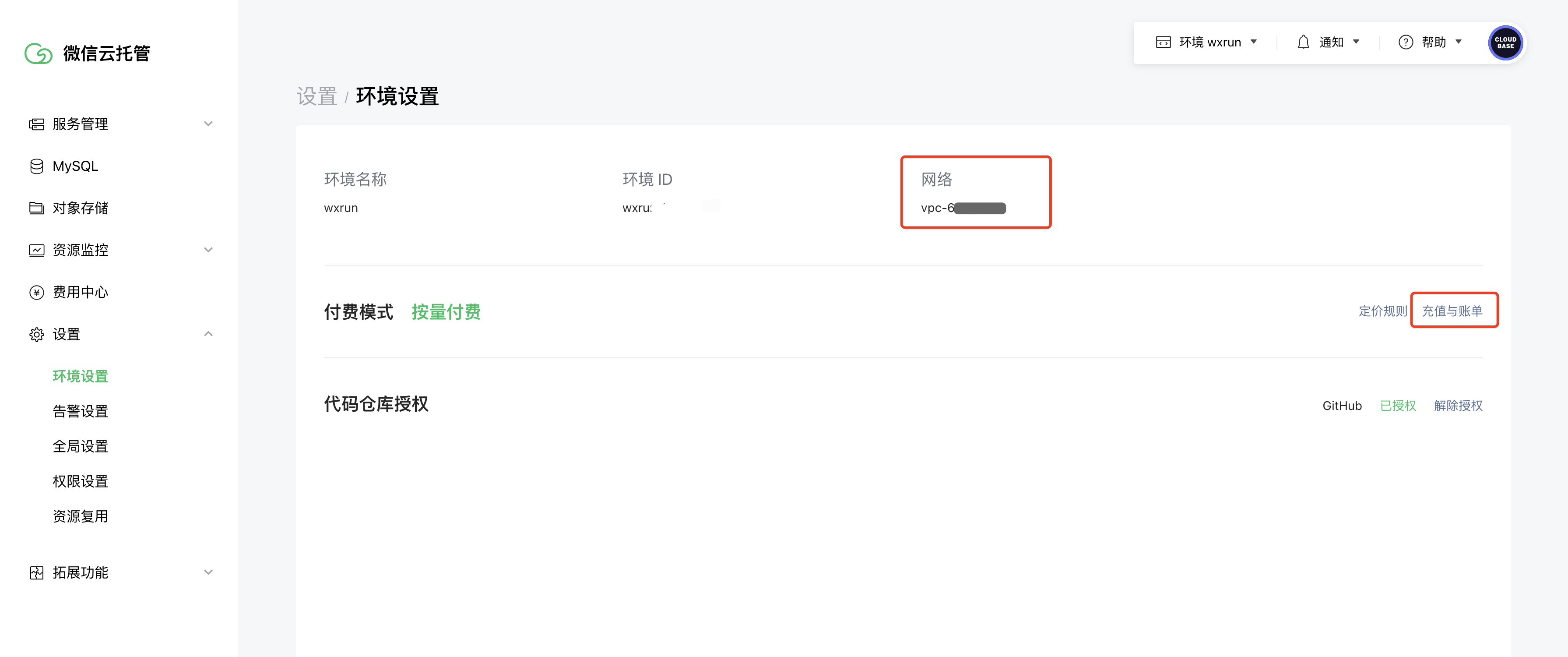Expand the 服务管理 chevron
This screenshot has width=1568, height=657.
tap(208, 124)
